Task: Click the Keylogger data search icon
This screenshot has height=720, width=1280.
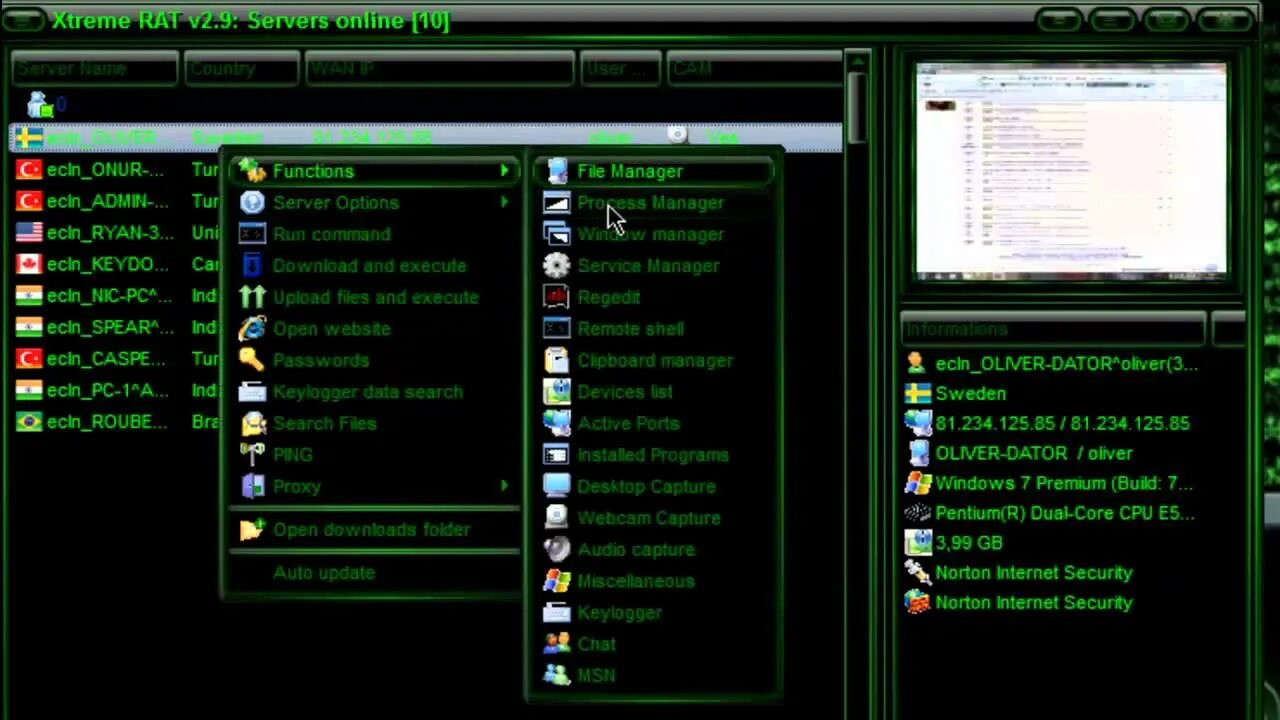Action: click(x=252, y=392)
